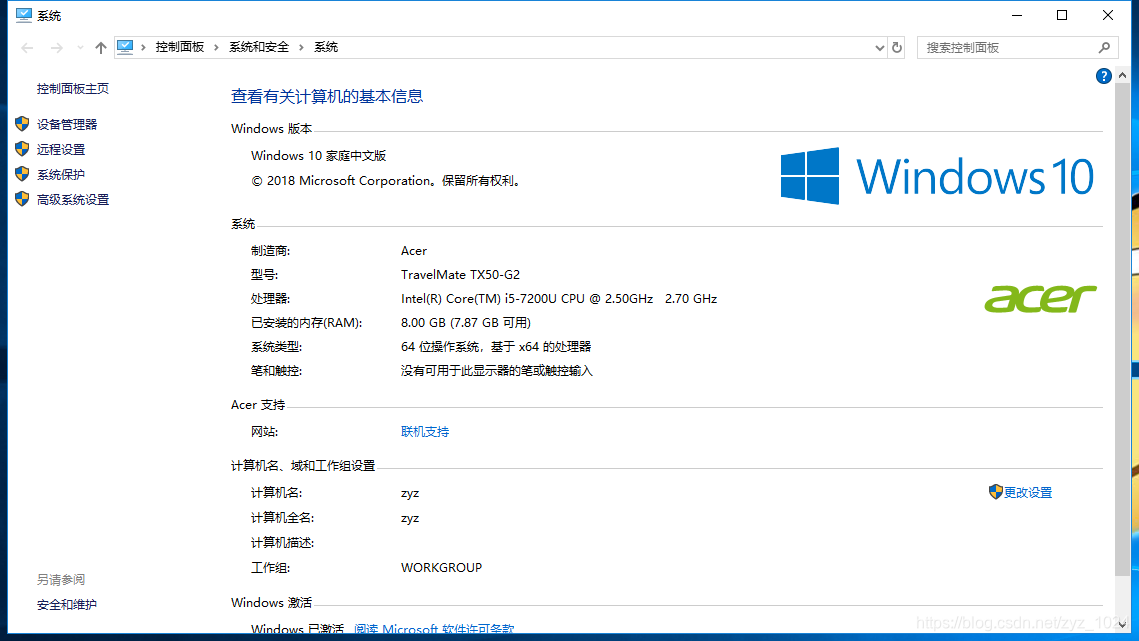Open Remote settings (远程设置)
This screenshot has height=641, width=1139.
pos(61,149)
